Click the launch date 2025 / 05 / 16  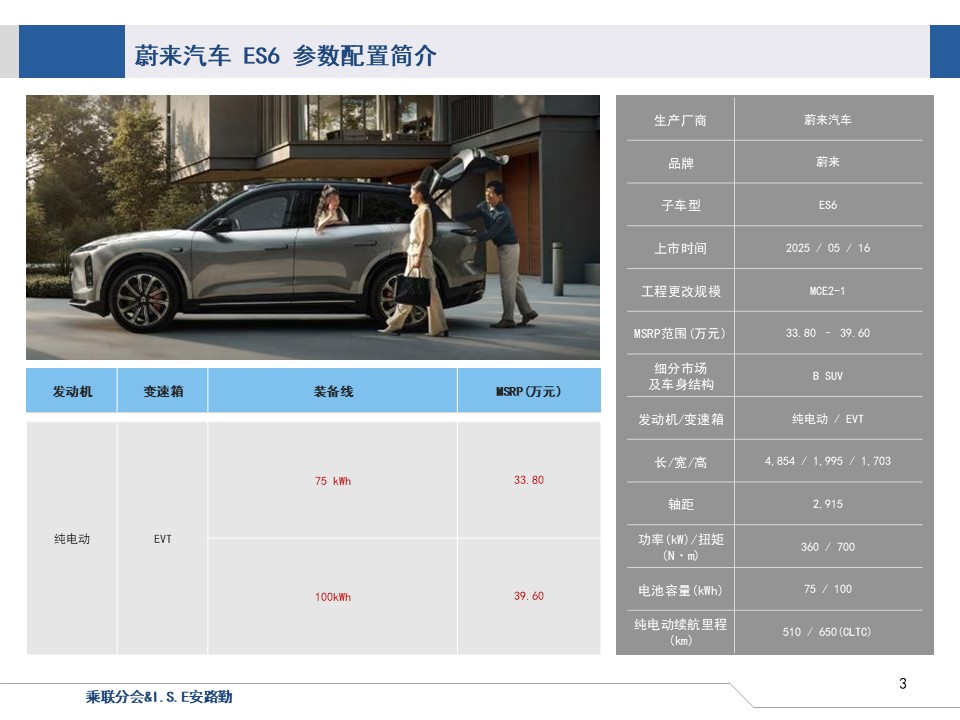(828, 248)
